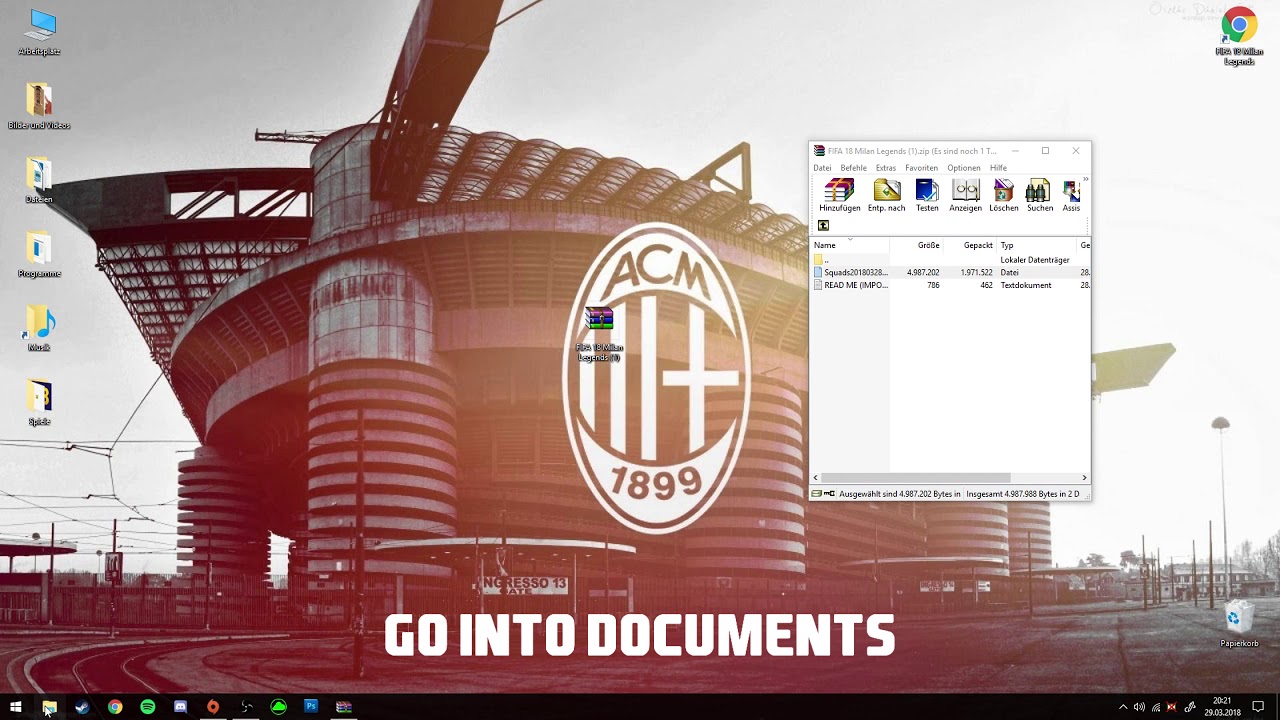Image resolution: width=1280 pixels, height=720 pixels.
Task: Click the Suchen binoculars icon
Action: [x=1039, y=195]
